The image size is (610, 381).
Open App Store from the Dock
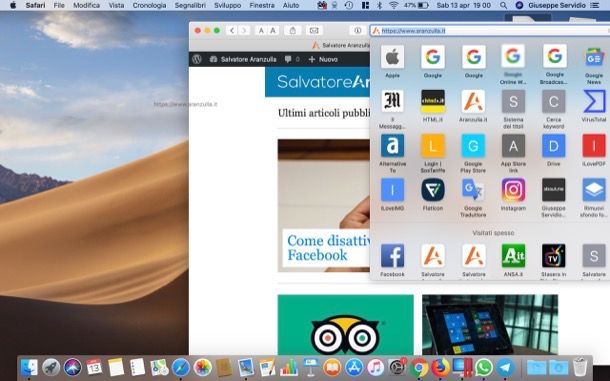[x=354, y=367]
